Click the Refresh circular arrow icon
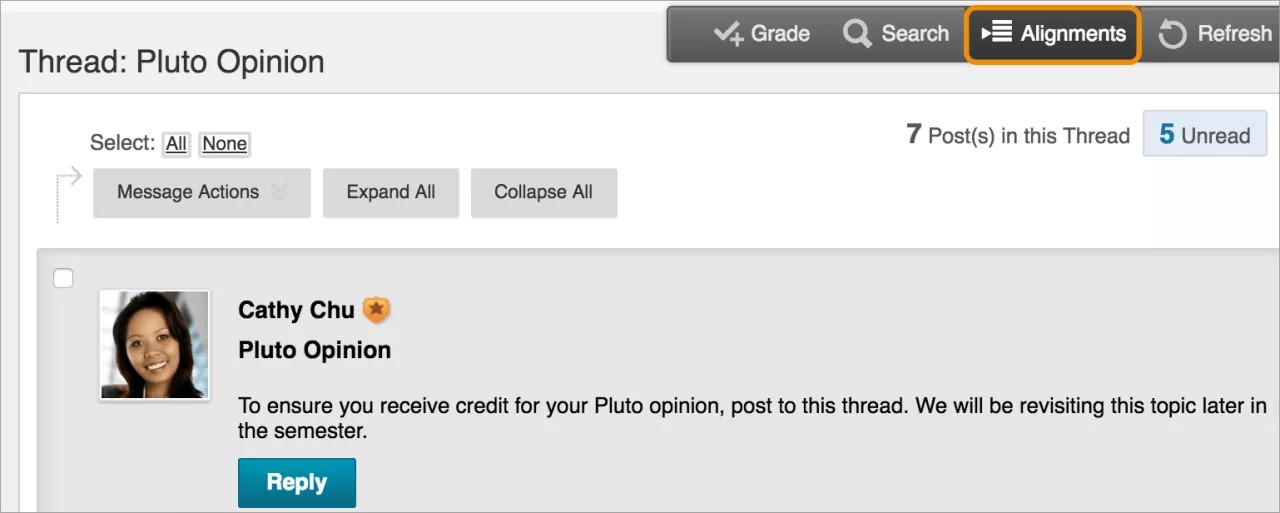This screenshot has width=1280, height=513. (x=1172, y=35)
